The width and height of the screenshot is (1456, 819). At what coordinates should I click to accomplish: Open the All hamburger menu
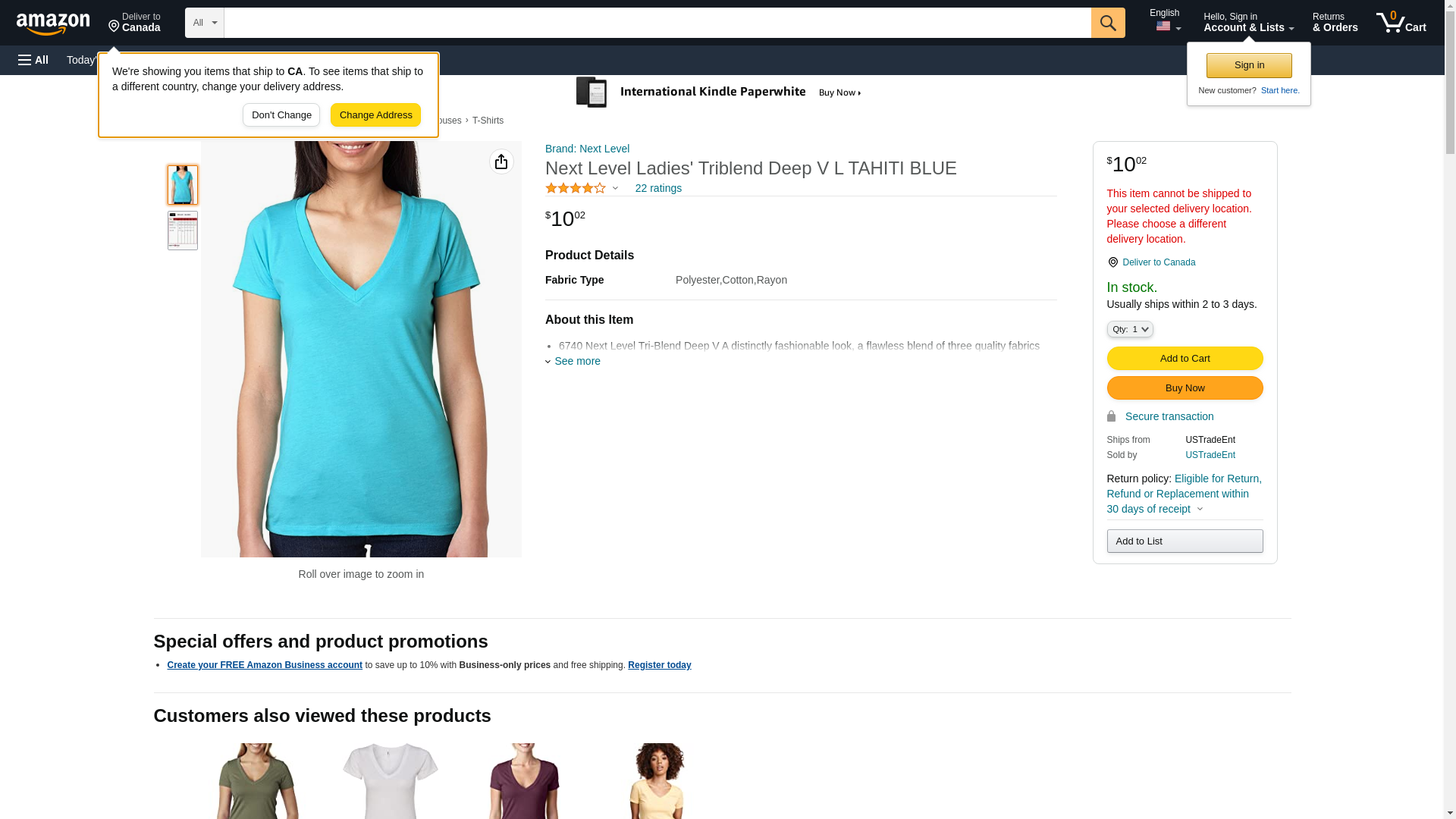pos(33,60)
